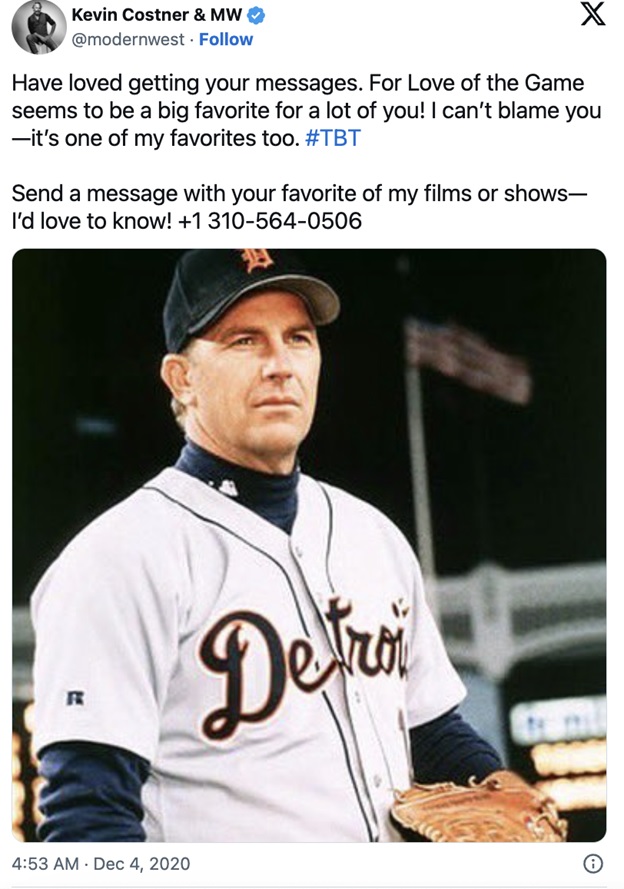Screen dimensions: 624x889
Task: Click the baseball glove in the photo
Action: pyautogui.click(x=478, y=806)
